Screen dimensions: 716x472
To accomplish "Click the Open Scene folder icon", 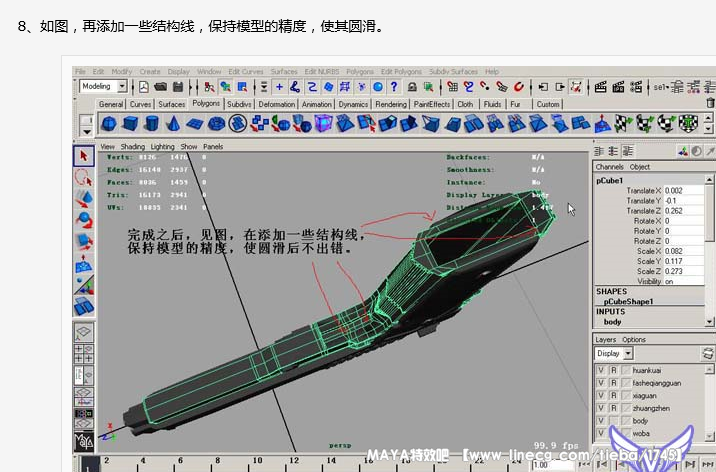I will (x=160, y=87).
